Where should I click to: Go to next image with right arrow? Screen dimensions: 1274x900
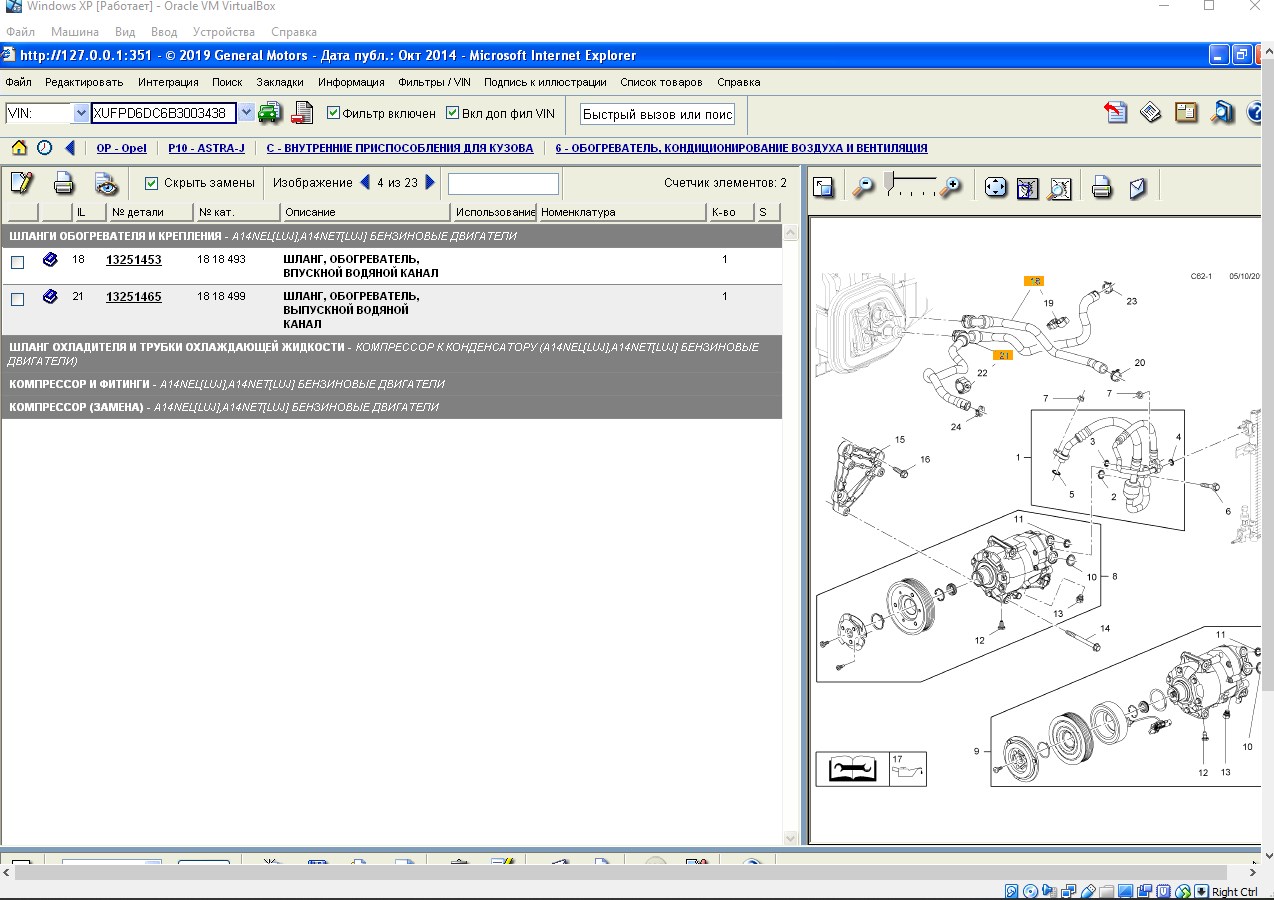(431, 182)
